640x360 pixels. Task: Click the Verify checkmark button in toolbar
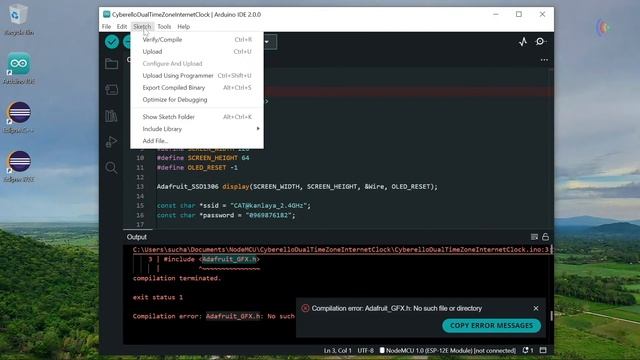[111, 42]
